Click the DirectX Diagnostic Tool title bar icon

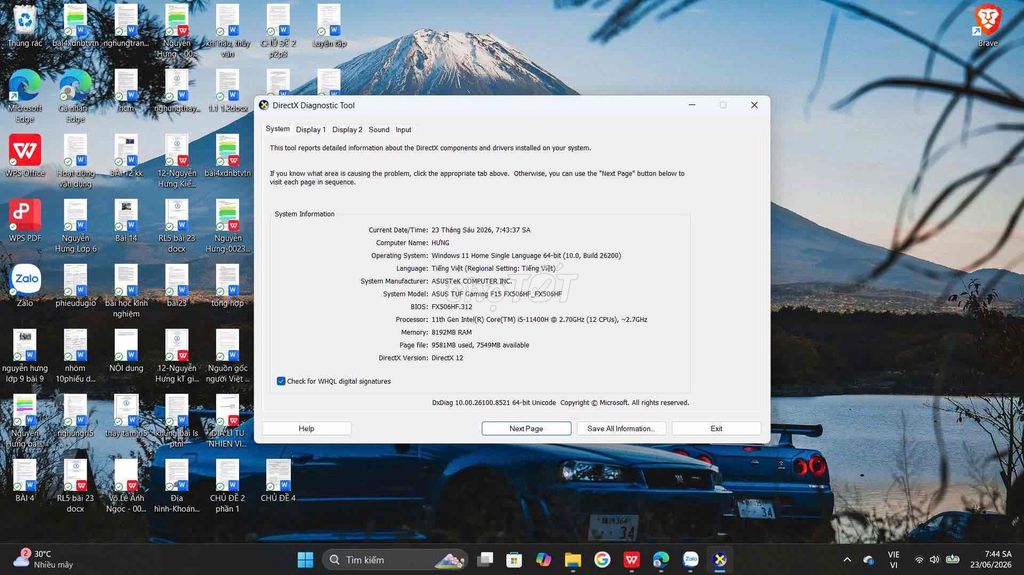(x=264, y=105)
